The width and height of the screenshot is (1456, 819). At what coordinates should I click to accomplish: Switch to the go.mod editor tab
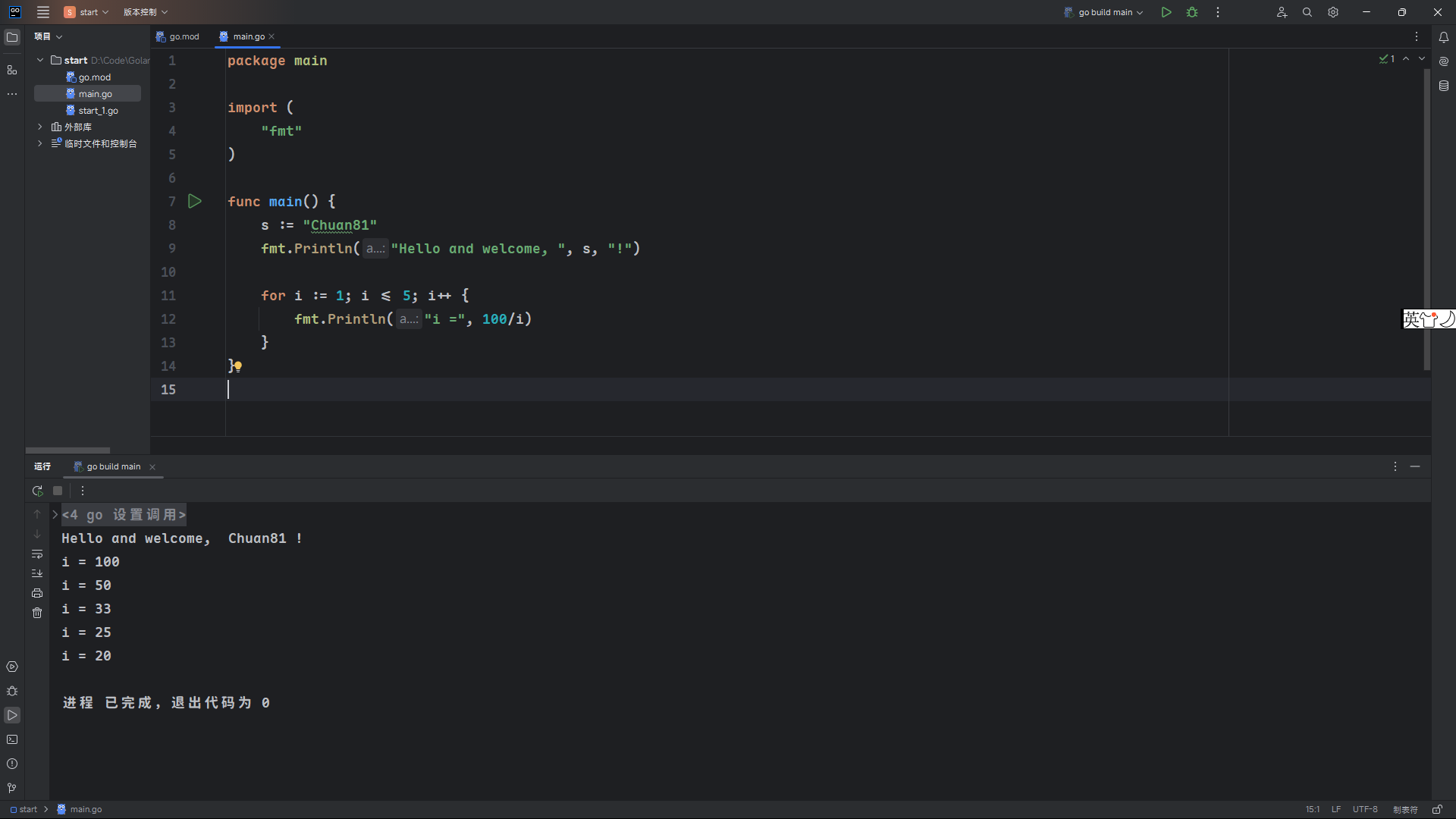[x=179, y=36]
